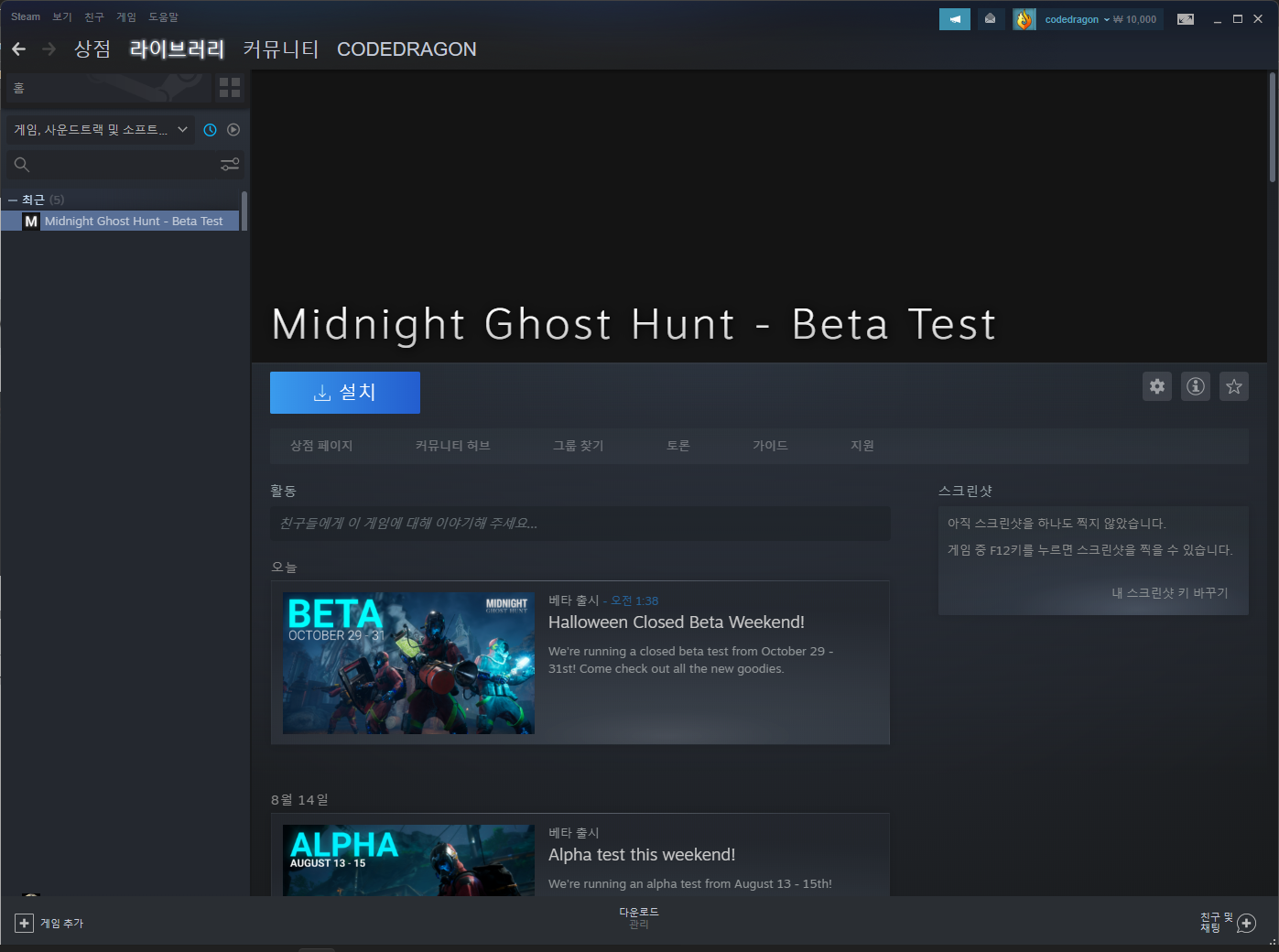Screen dimensions: 1279x952
Task: Toggle ready-to-play filter icon
Action: pyautogui.click(x=233, y=130)
